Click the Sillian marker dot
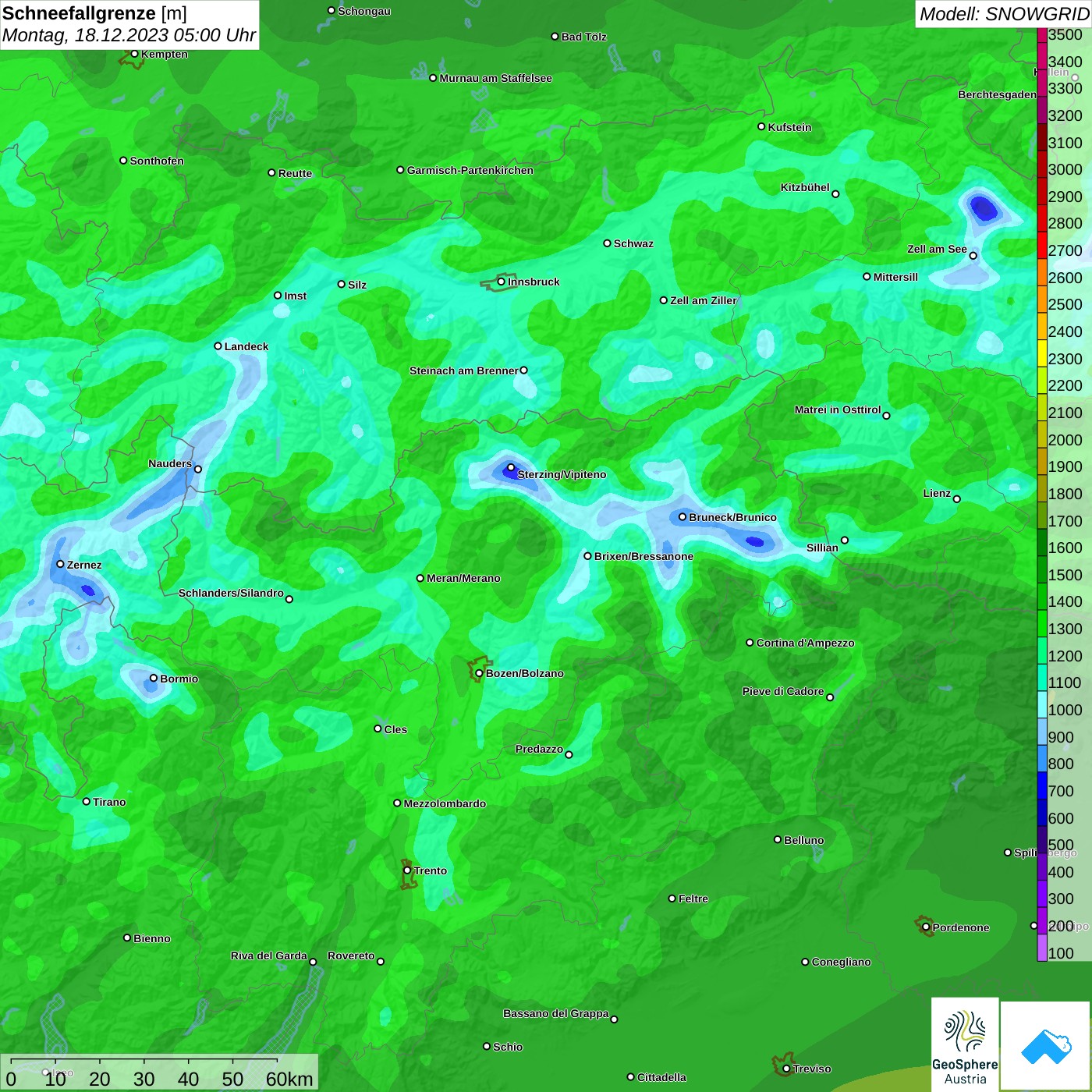 click(x=844, y=540)
